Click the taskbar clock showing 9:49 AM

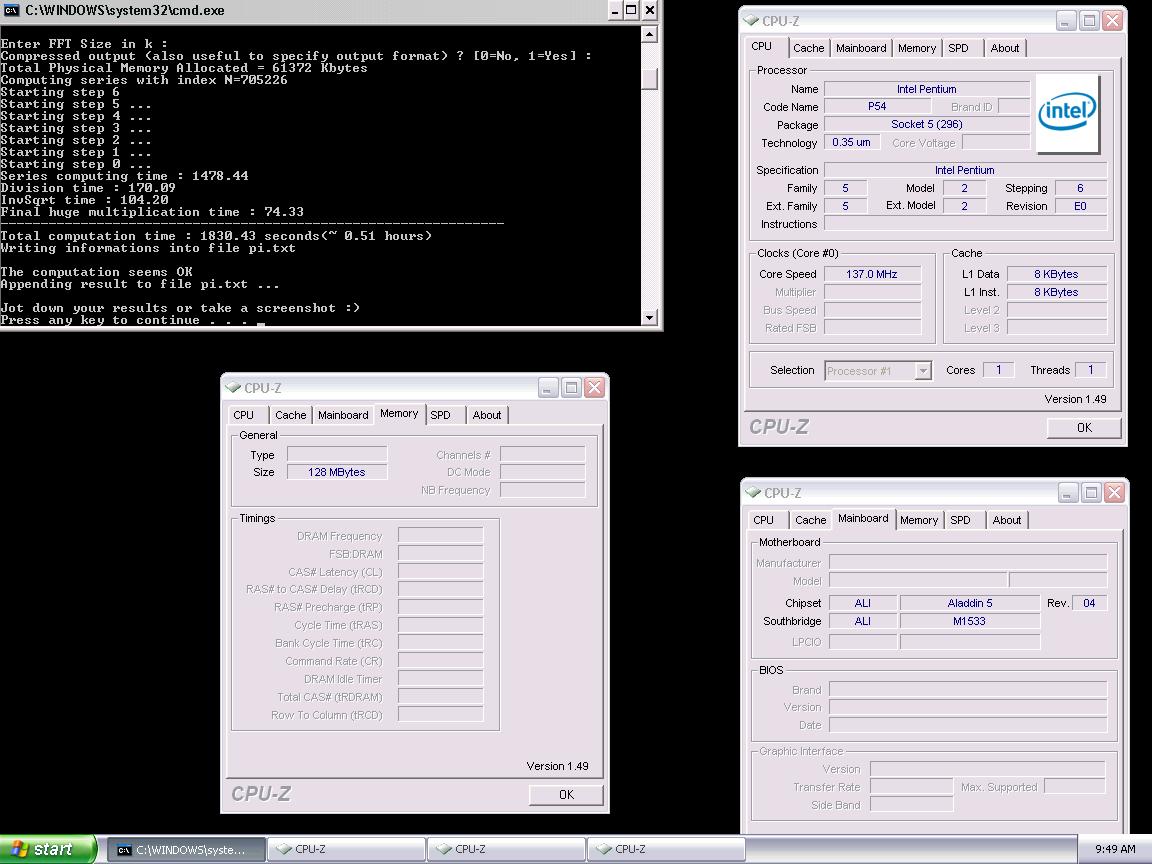pos(1115,849)
